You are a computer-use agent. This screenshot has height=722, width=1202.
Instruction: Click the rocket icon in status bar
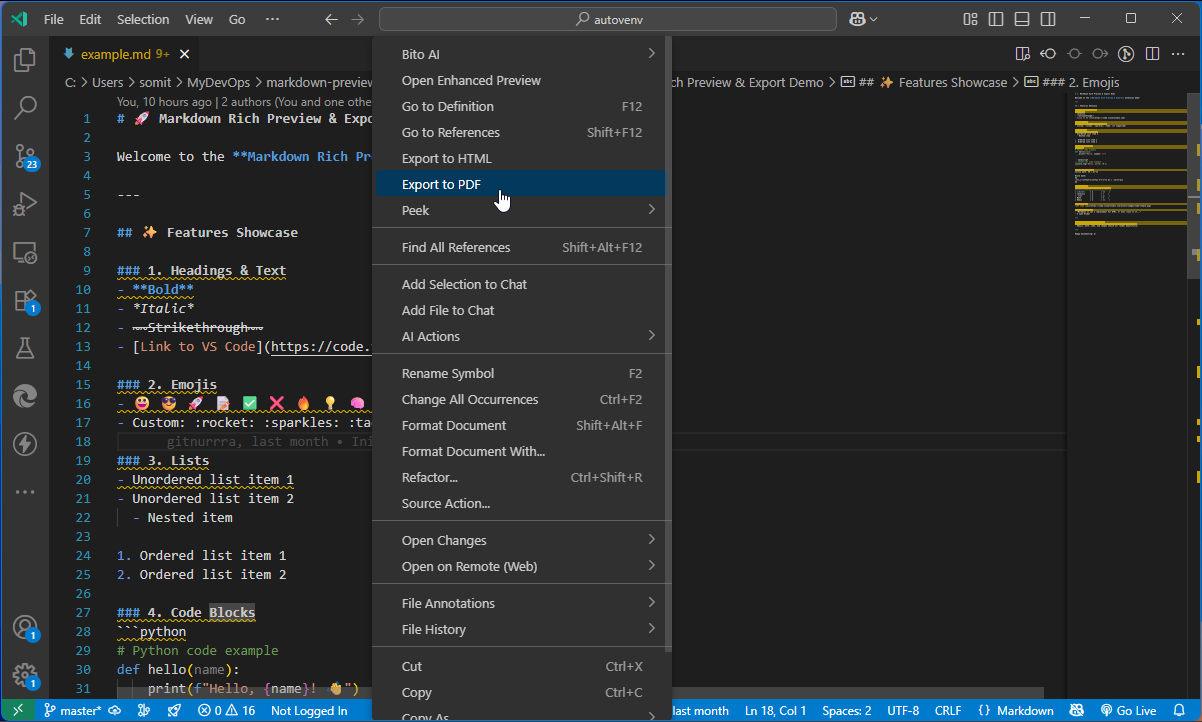174,711
